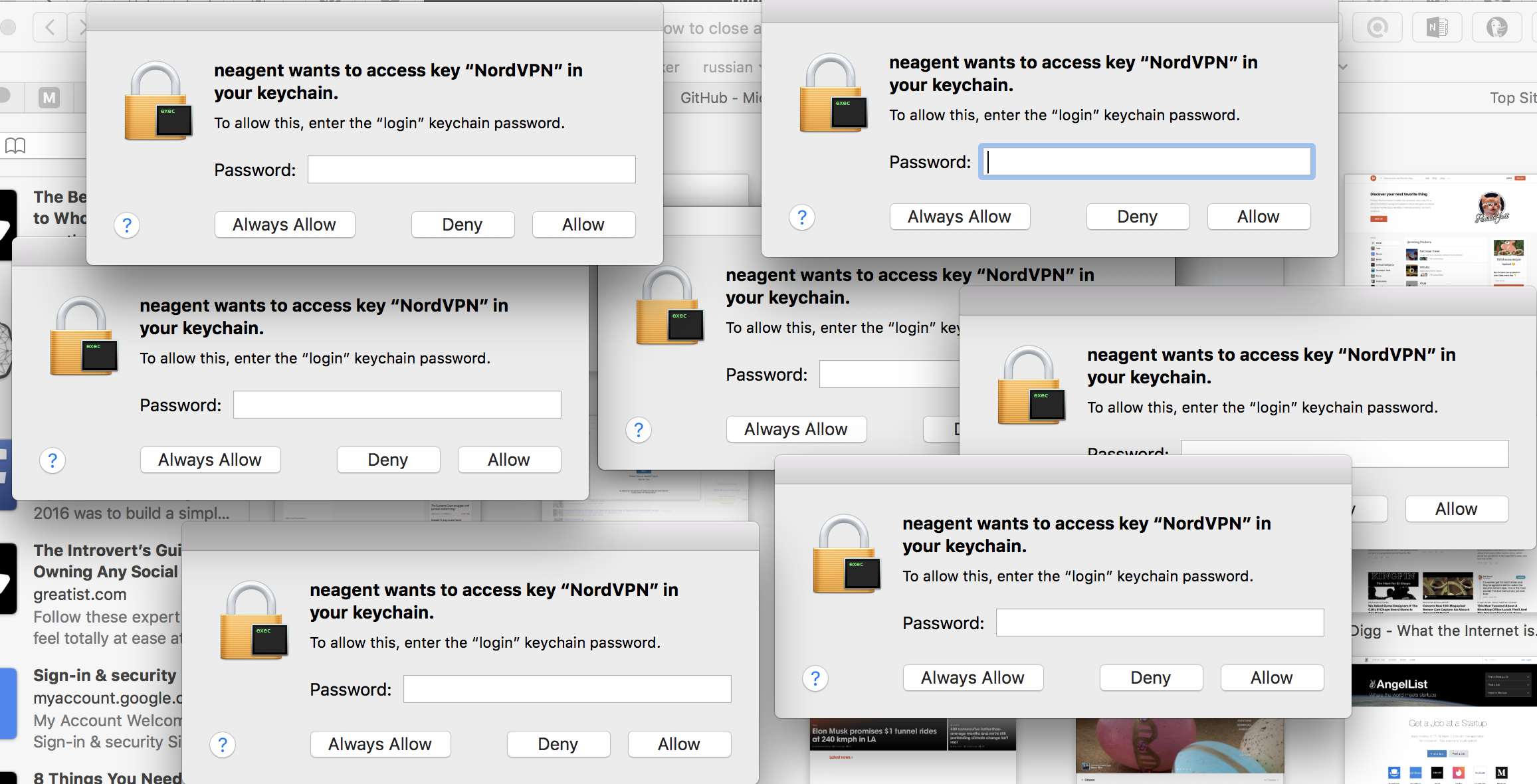Click the DuckDuckGo duck extension icon
The height and width of the screenshot is (784, 1537).
(1496, 27)
